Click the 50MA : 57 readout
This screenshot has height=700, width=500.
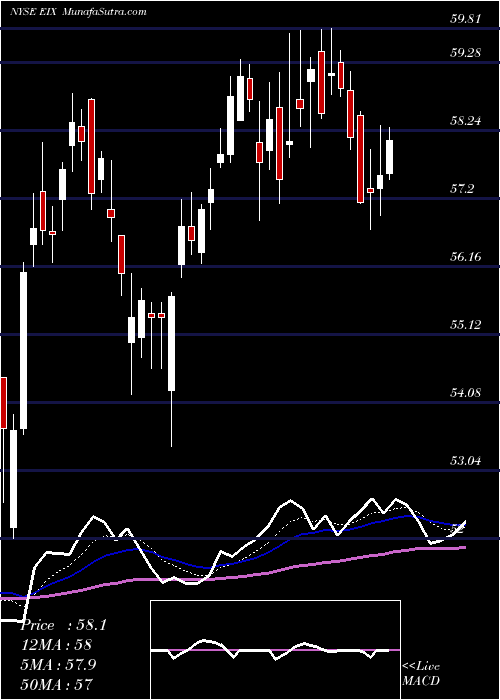click(56, 684)
